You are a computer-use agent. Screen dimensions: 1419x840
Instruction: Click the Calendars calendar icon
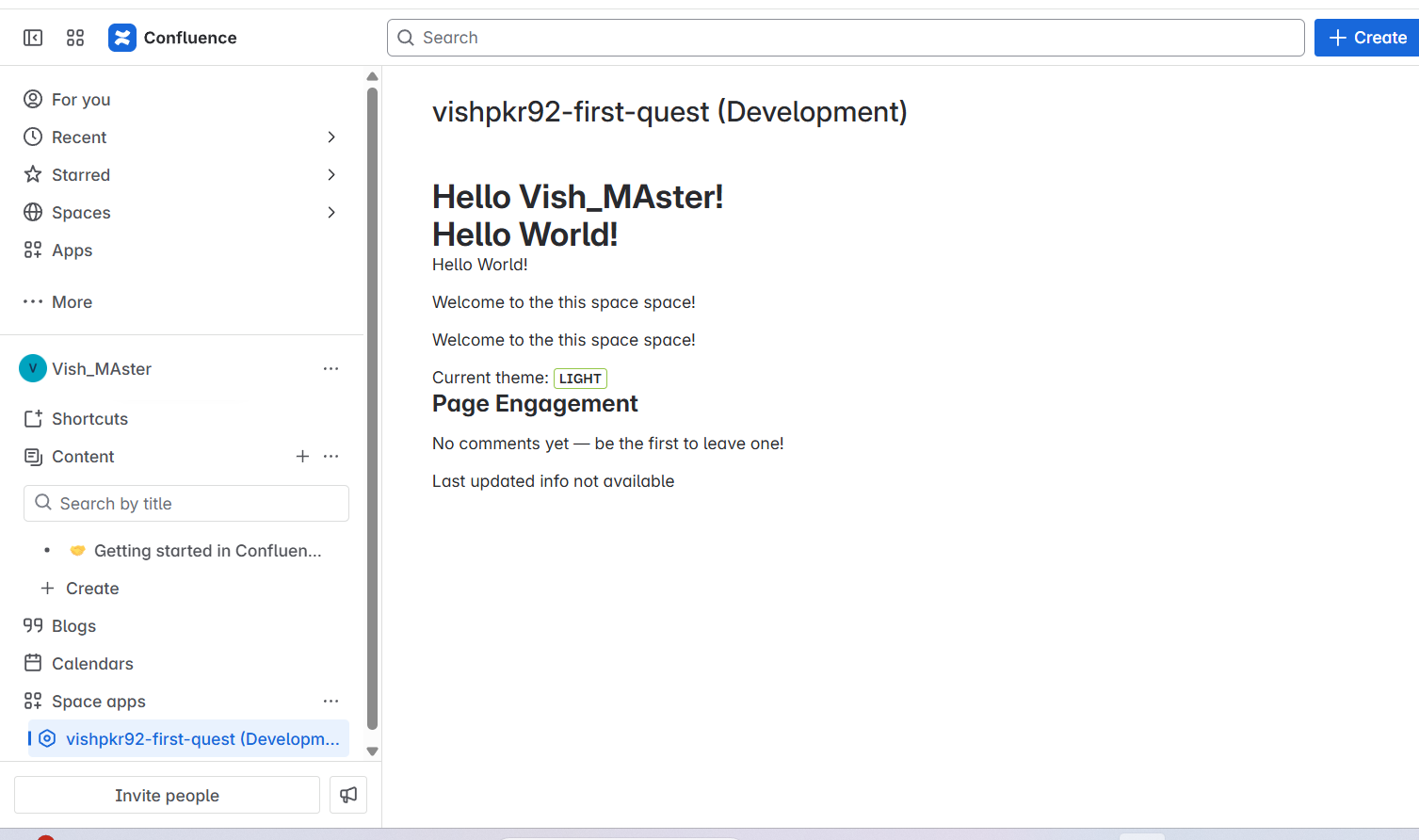(x=33, y=663)
